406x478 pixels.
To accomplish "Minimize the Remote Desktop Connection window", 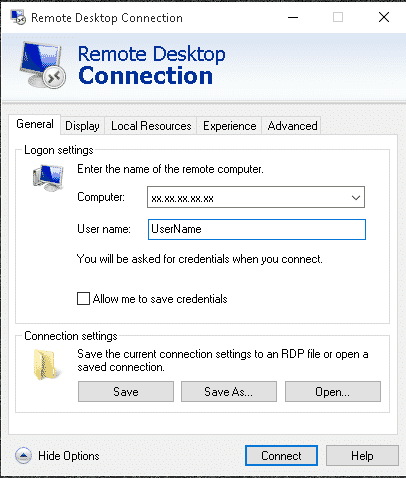I will coord(293,17).
